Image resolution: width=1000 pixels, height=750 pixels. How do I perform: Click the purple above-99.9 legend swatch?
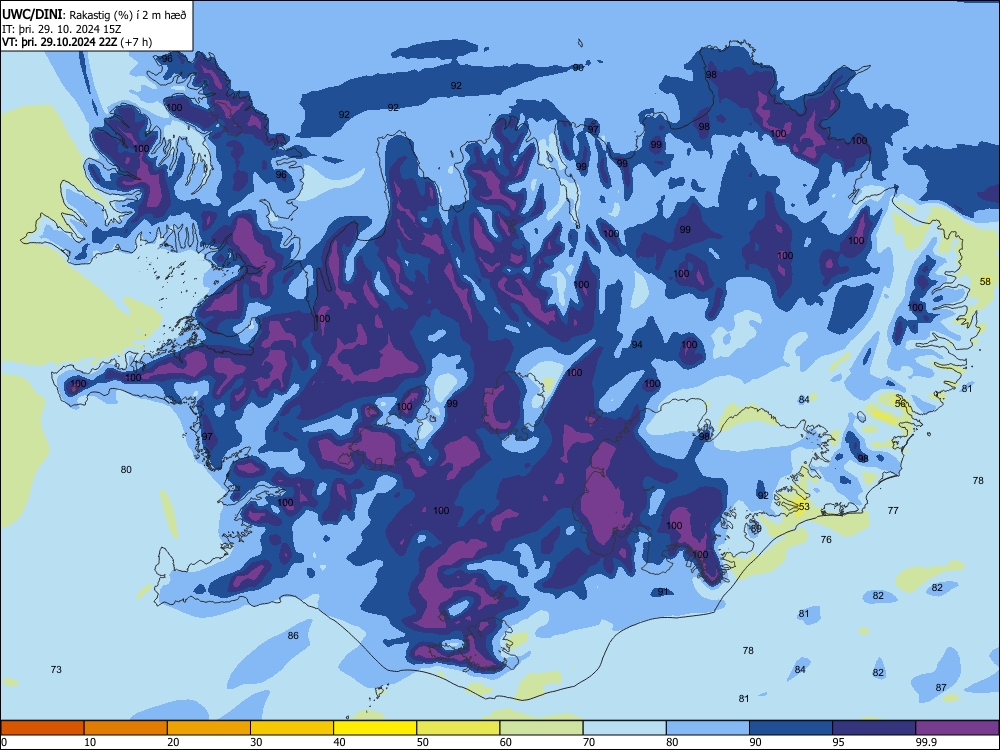(957, 728)
